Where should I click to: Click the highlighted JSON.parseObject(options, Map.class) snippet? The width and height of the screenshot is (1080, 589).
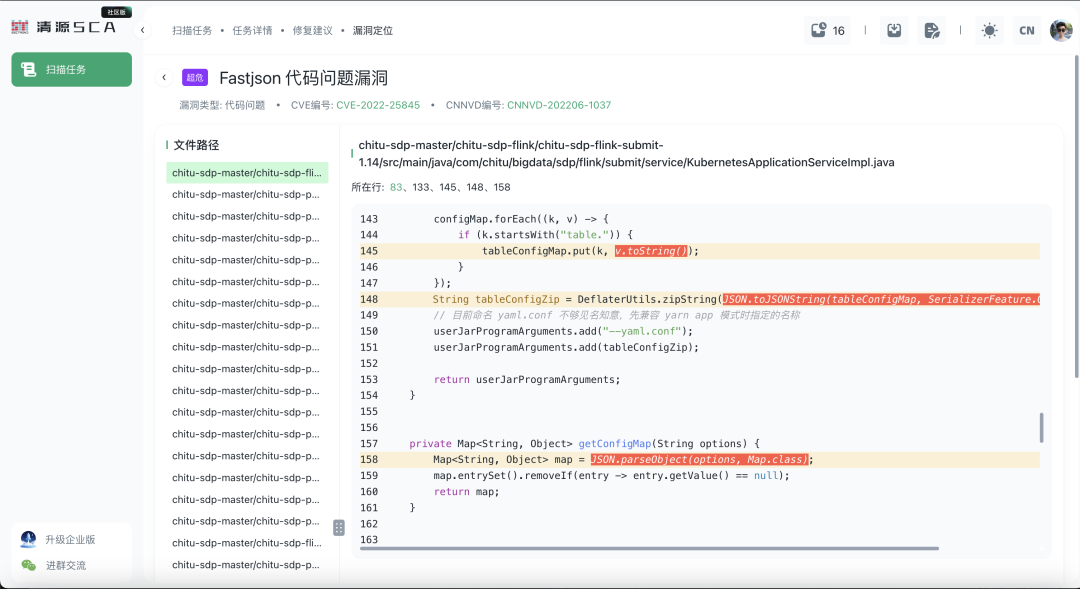(x=699, y=459)
